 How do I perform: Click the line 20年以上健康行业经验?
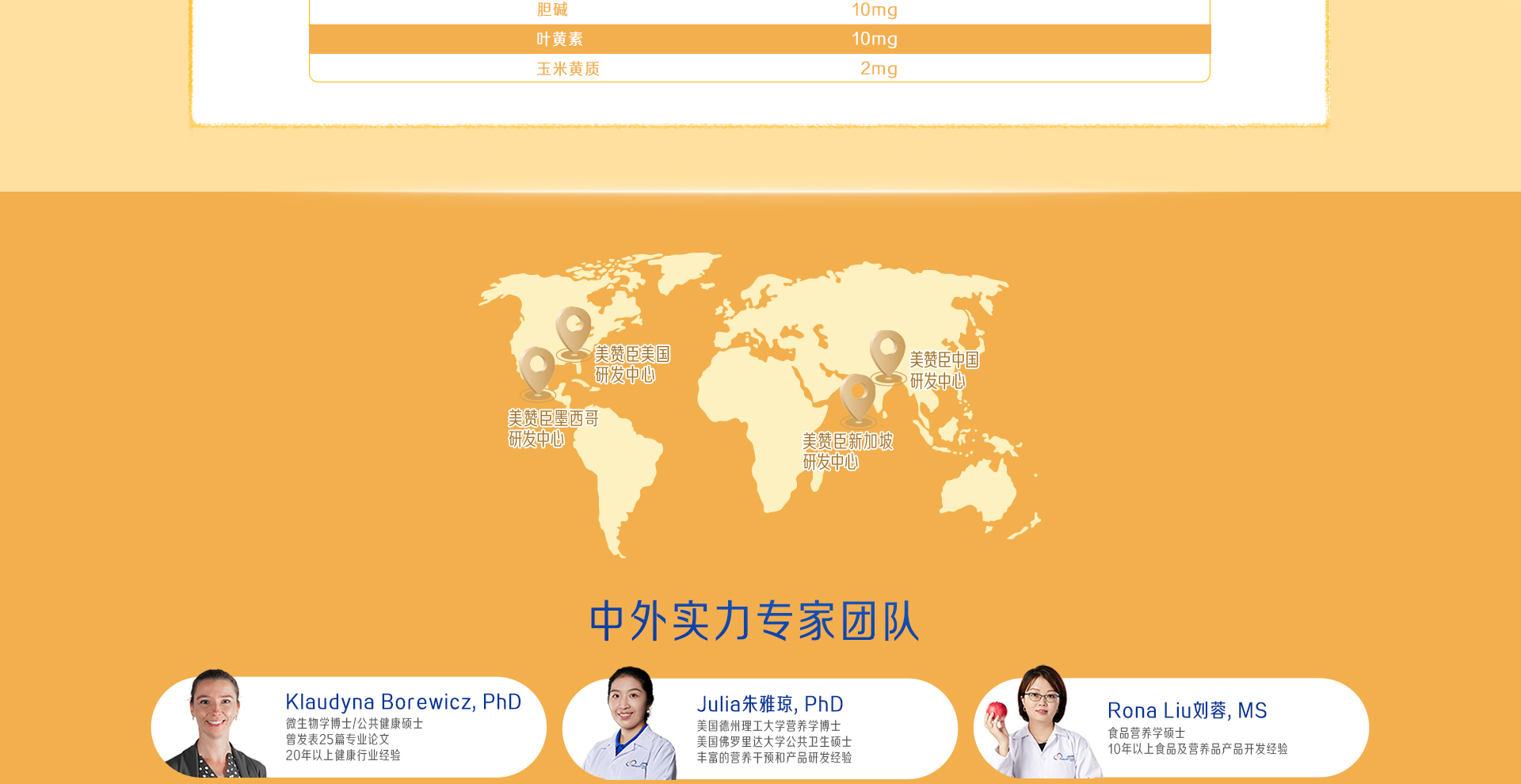click(343, 755)
